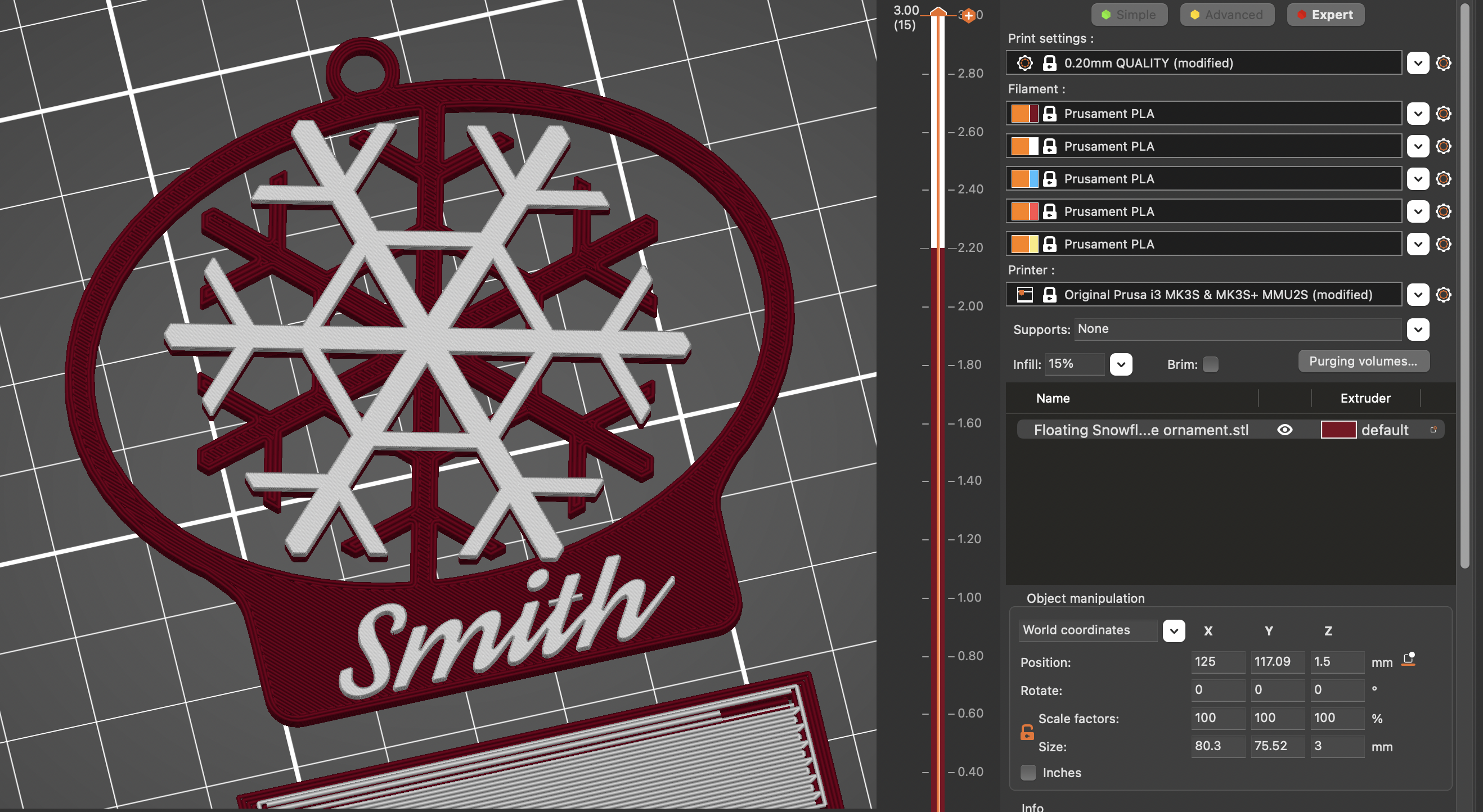Image resolution: width=1483 pixels, height=812 pixels.
Task: Toggle visibility of Floating Snowflake ornament
Action: point(1285,429)
